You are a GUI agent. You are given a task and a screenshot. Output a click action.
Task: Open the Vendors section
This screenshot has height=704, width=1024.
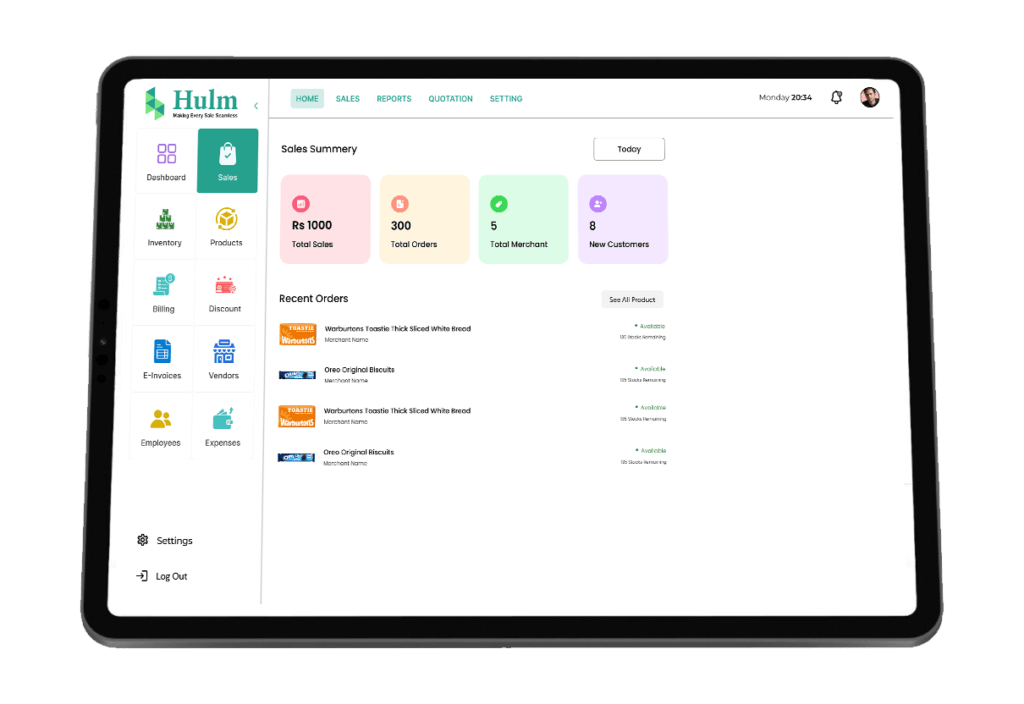pos(223,359)
